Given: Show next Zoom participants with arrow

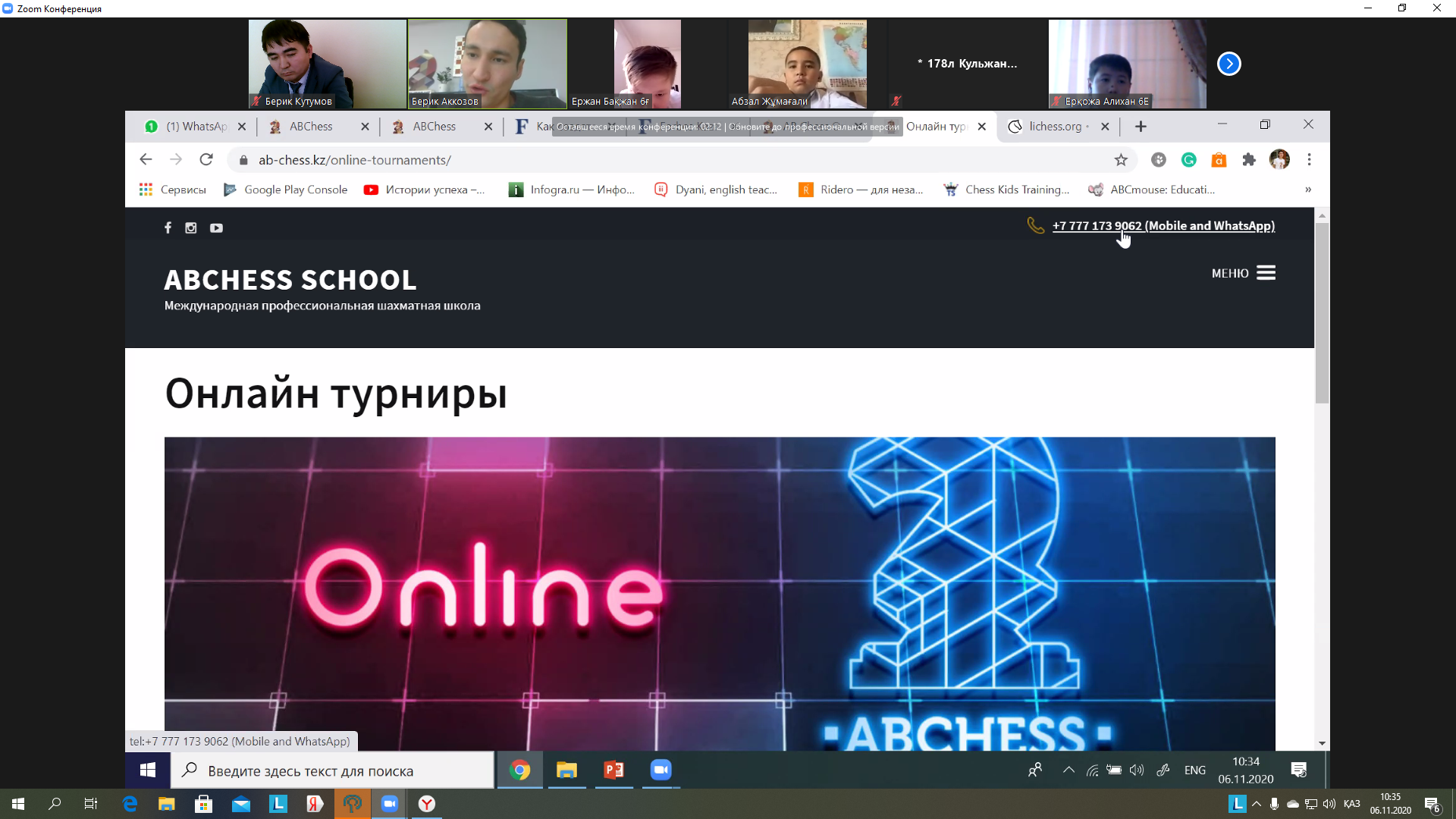Looking at the screenshot, I should point(1228,64).
